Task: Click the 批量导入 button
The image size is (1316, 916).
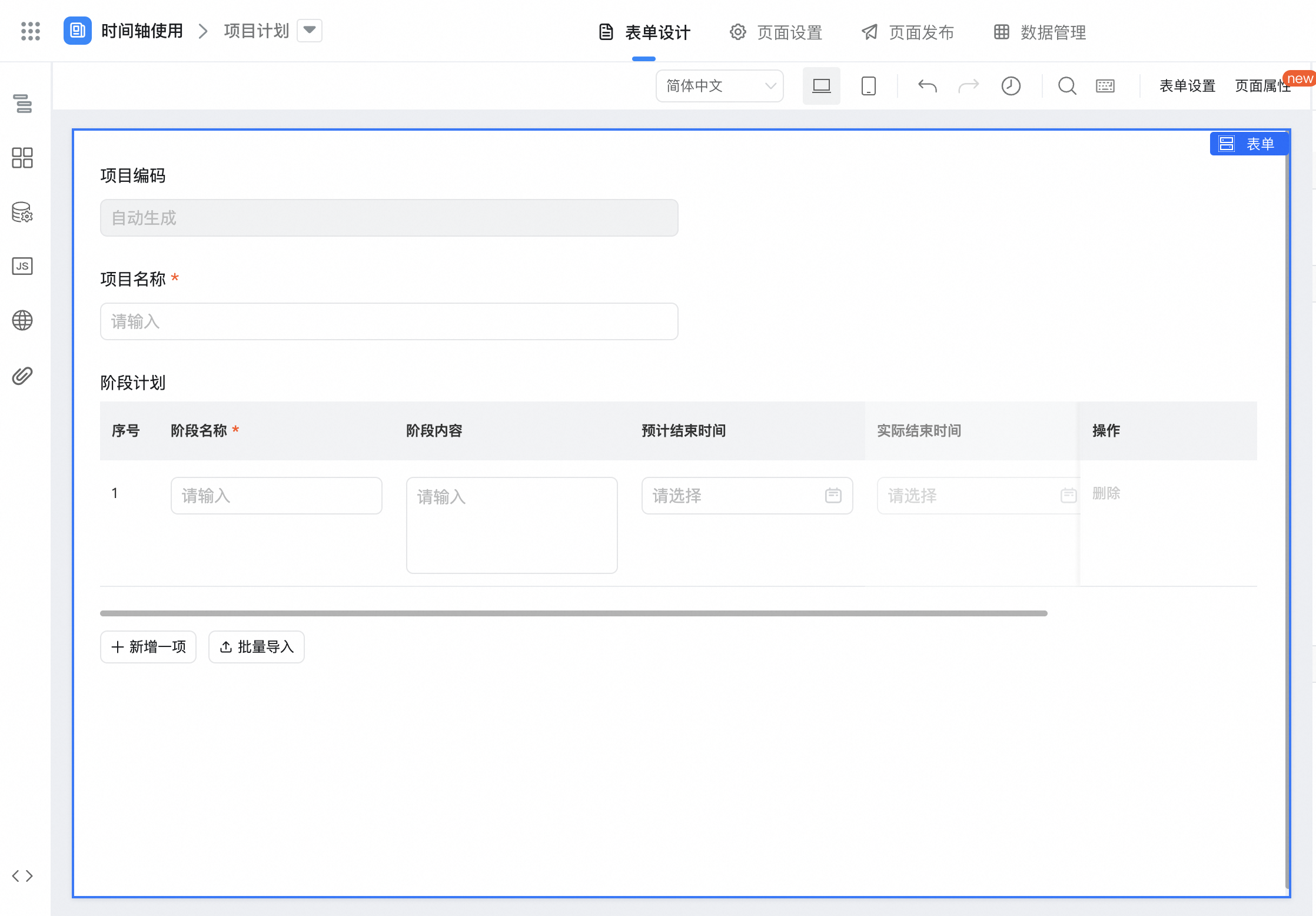Action: 257,647
